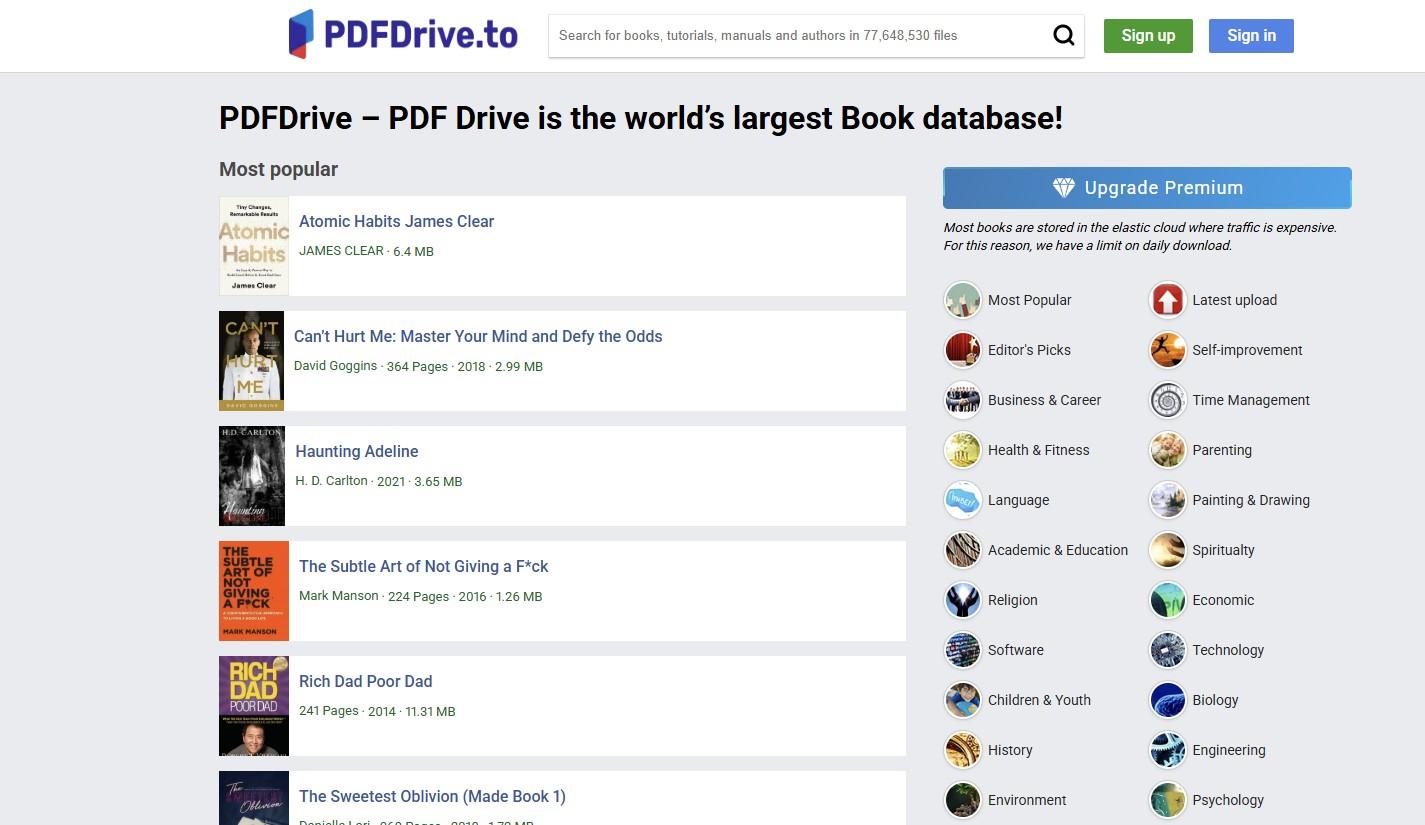Open Haunting Adeline title link
1425x825 pixels.
point(357,451)
